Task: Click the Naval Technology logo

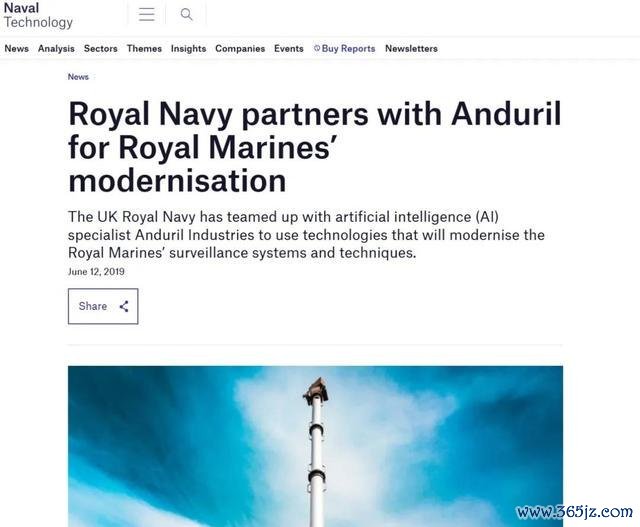Action: point(38,15)
